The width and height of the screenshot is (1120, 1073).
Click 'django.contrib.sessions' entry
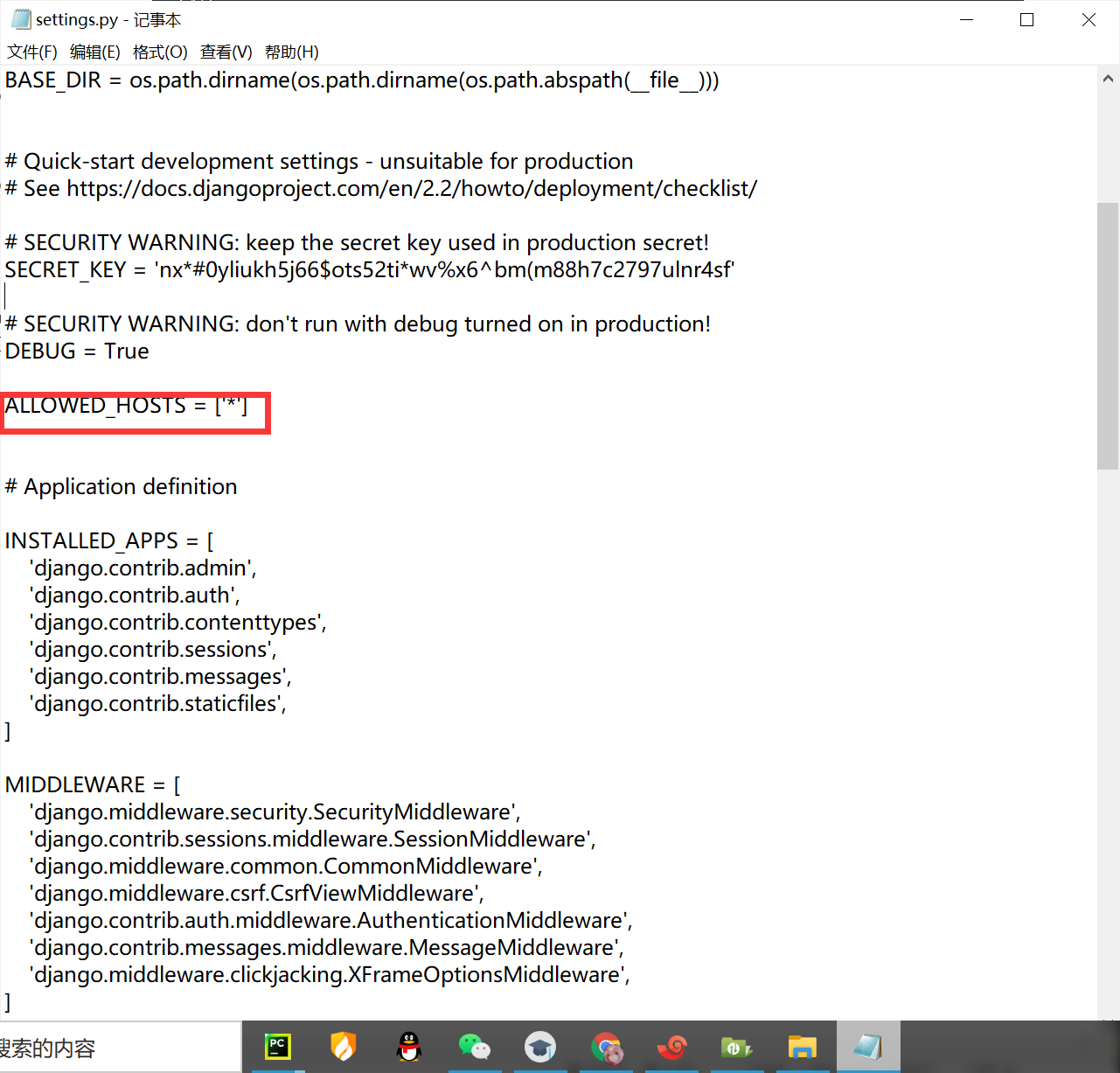153,650
